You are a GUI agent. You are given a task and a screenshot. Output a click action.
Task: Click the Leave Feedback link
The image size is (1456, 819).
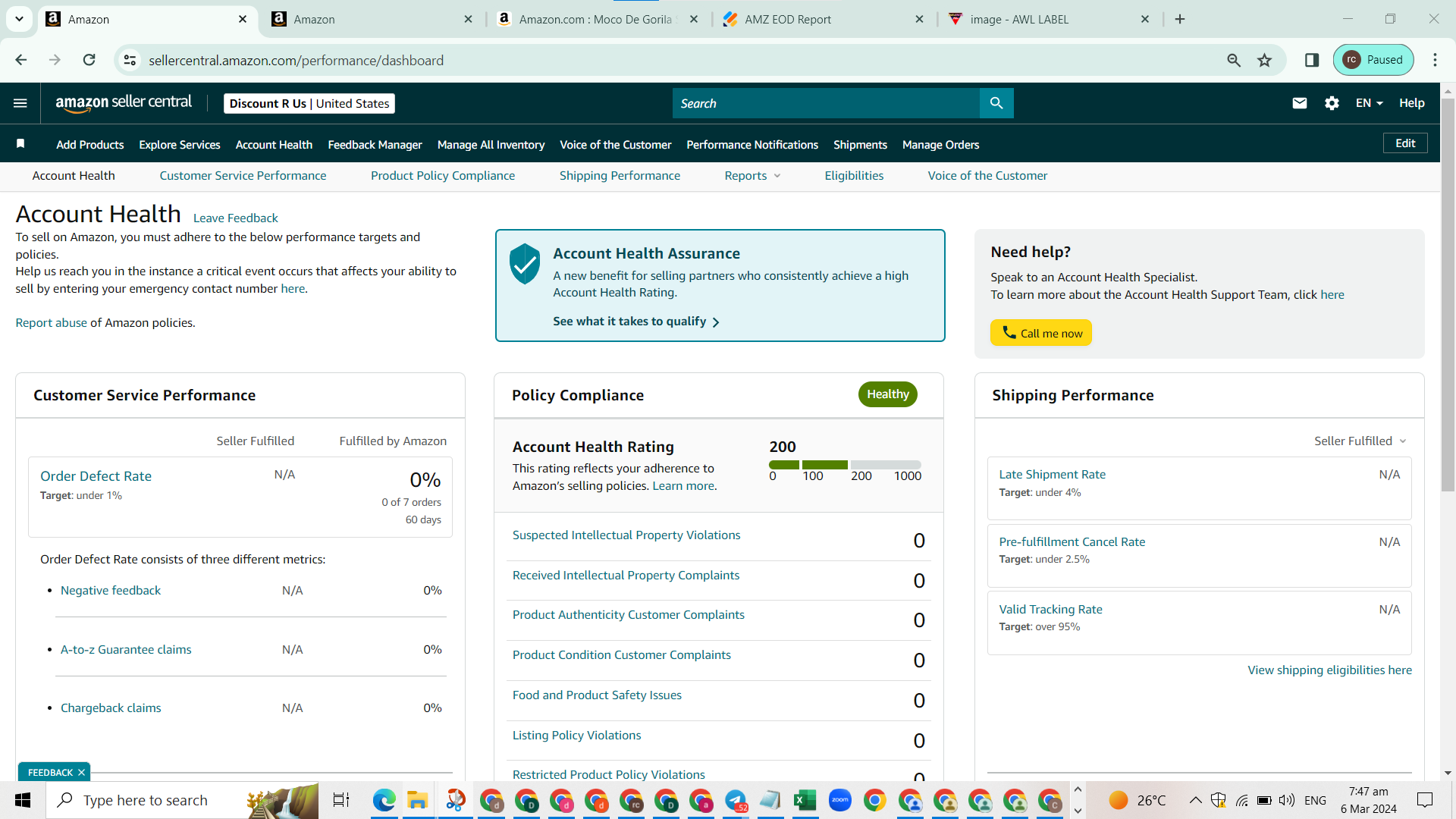(235, 218)
